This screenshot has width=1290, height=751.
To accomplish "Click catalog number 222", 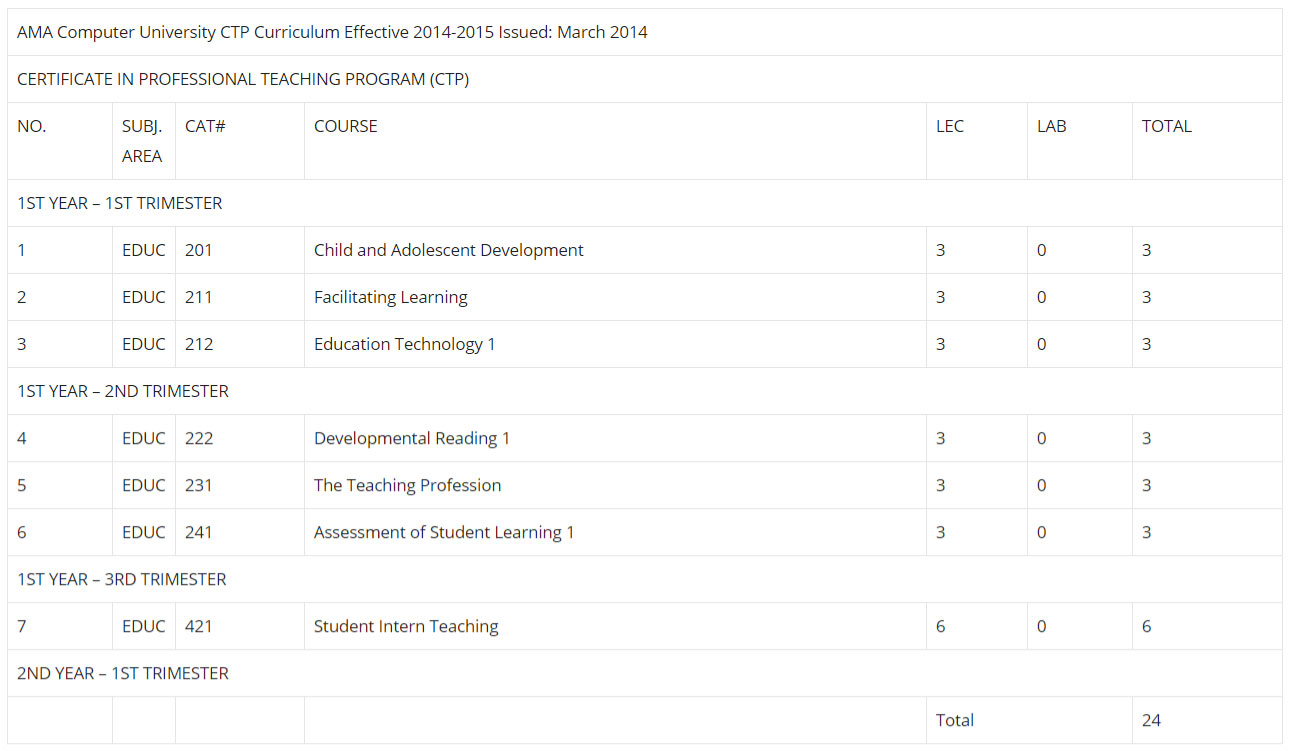I will pyautogui.click(x=199, y=438).
